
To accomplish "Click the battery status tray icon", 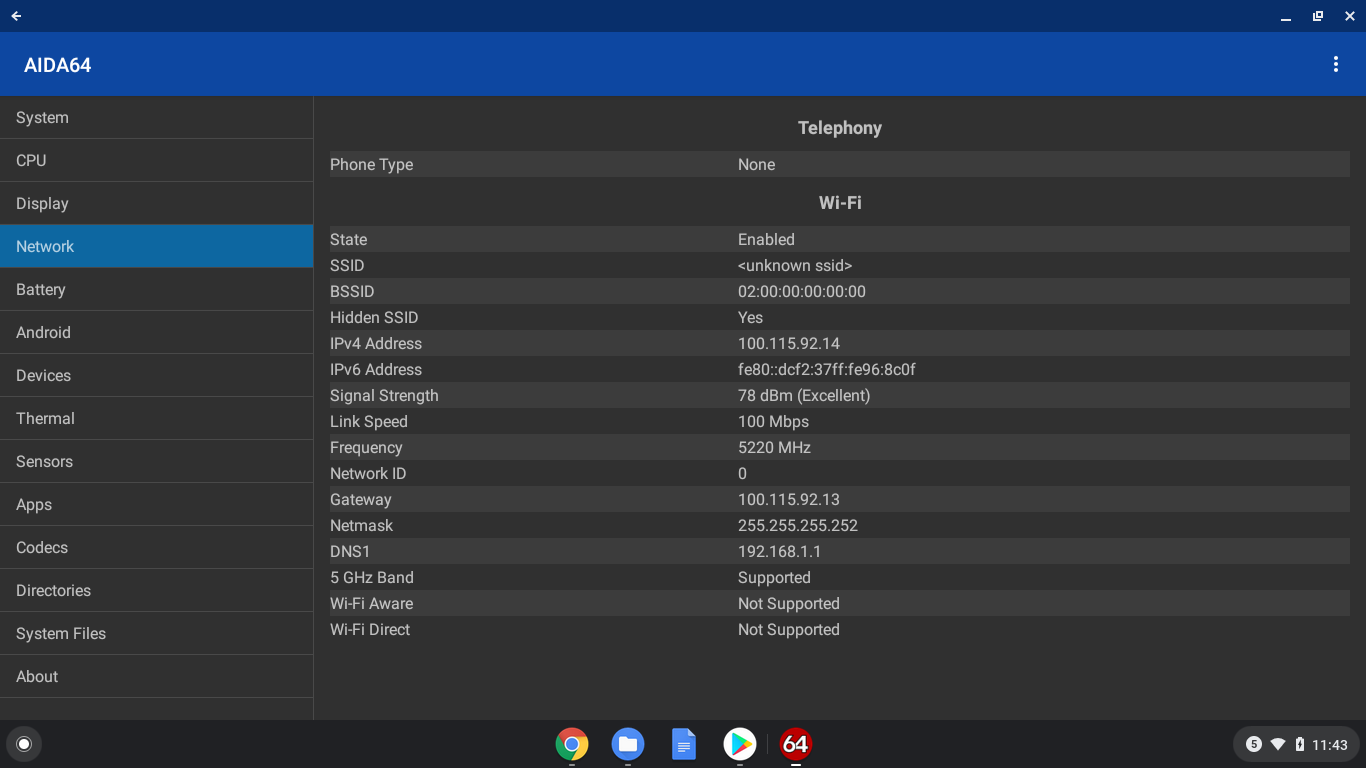I will point(1300,744).
